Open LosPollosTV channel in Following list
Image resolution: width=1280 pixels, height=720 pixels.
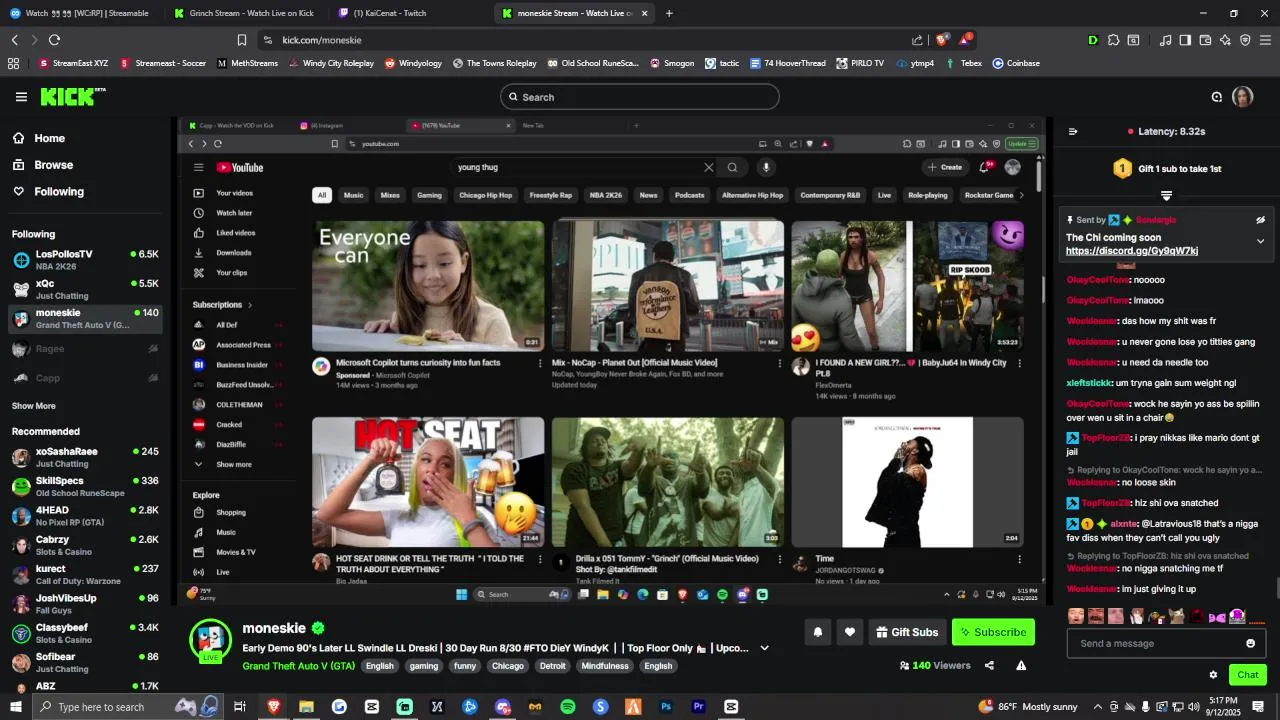pos(86,260)
